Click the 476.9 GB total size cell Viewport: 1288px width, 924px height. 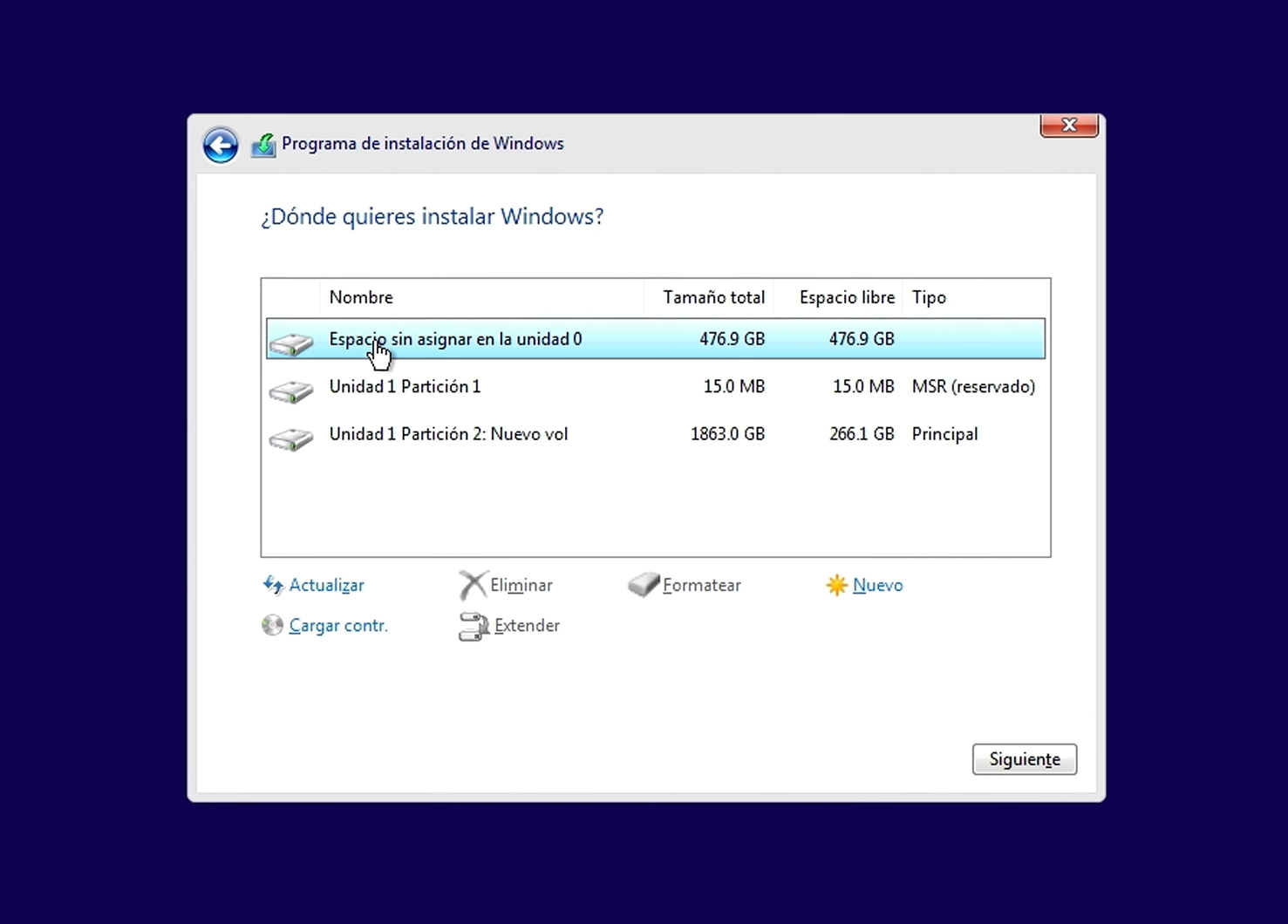click(732, 339)
